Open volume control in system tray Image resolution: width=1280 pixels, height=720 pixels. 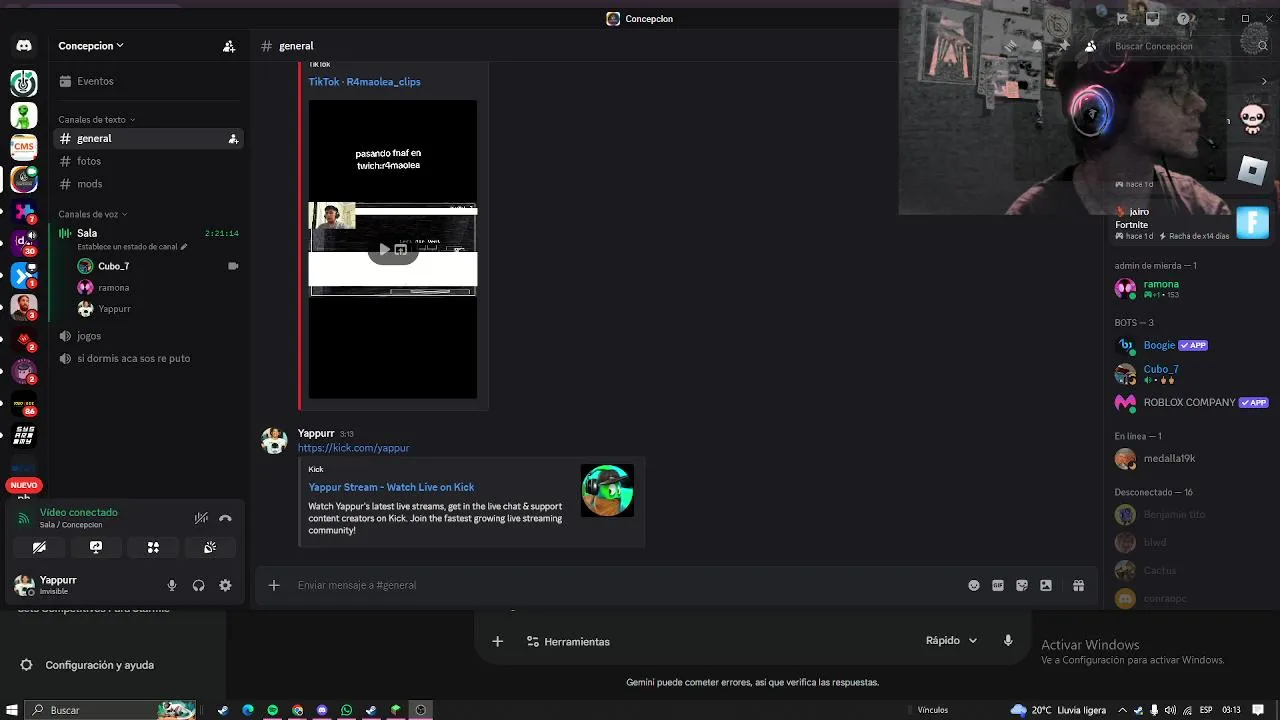(1170, 710)
